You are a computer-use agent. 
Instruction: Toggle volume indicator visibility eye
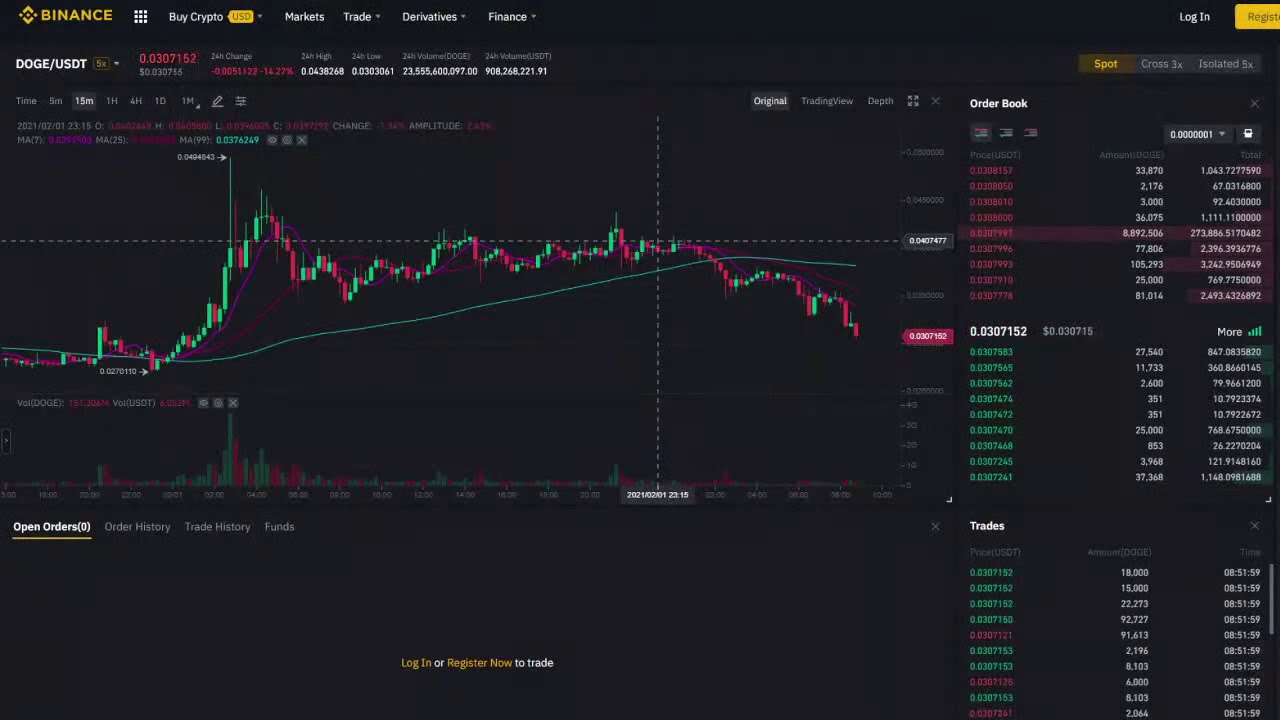[x=203, y=403]
